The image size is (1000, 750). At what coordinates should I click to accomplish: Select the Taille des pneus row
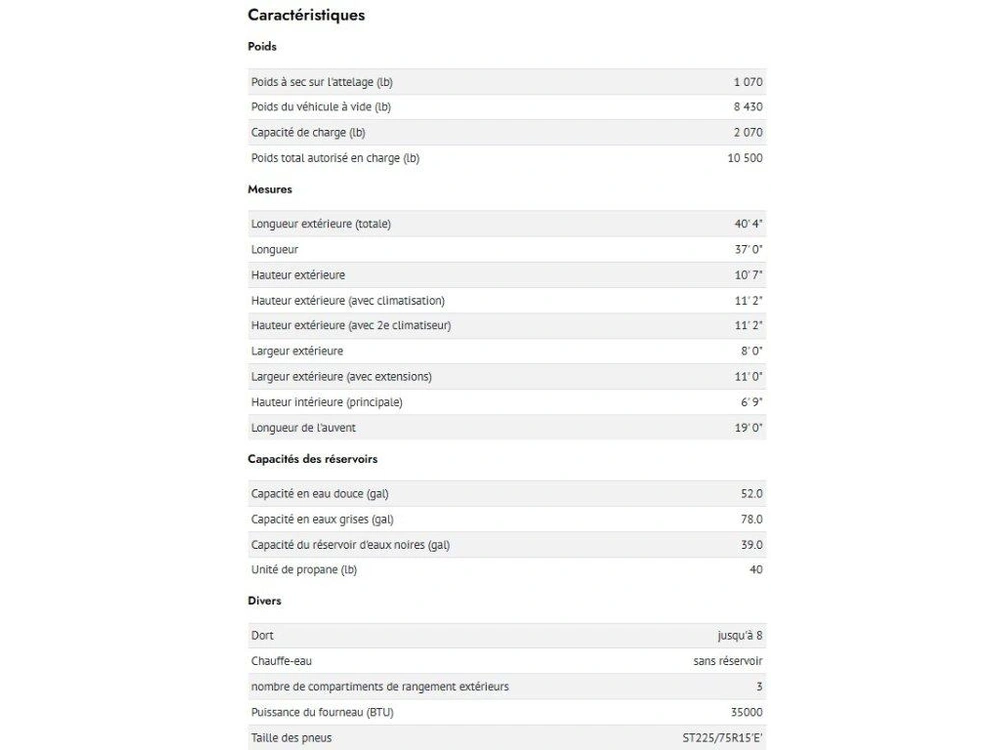(507, 737)
